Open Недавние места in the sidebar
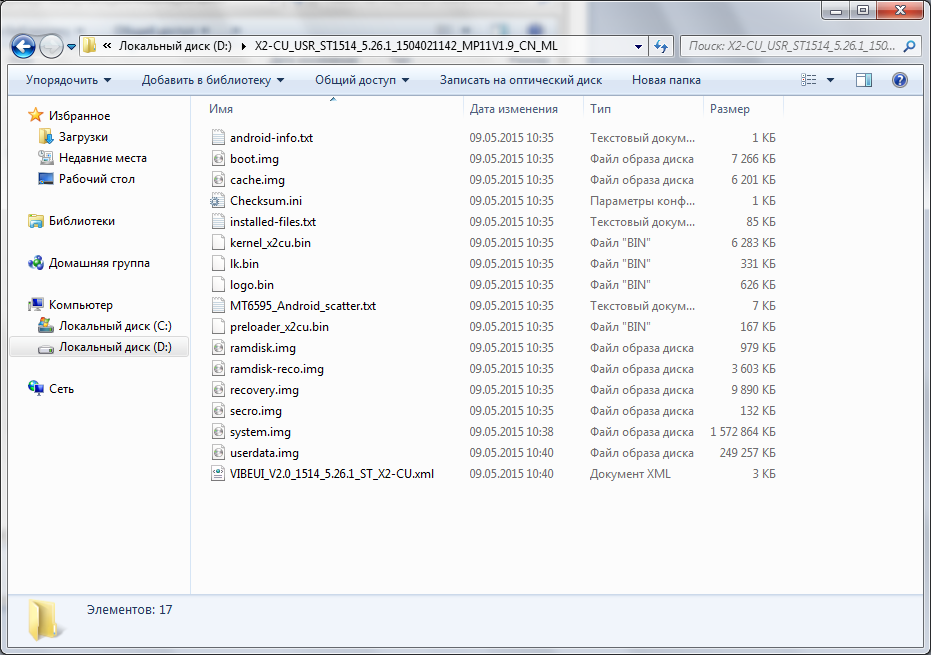931x655 pixels. point(103,158)
